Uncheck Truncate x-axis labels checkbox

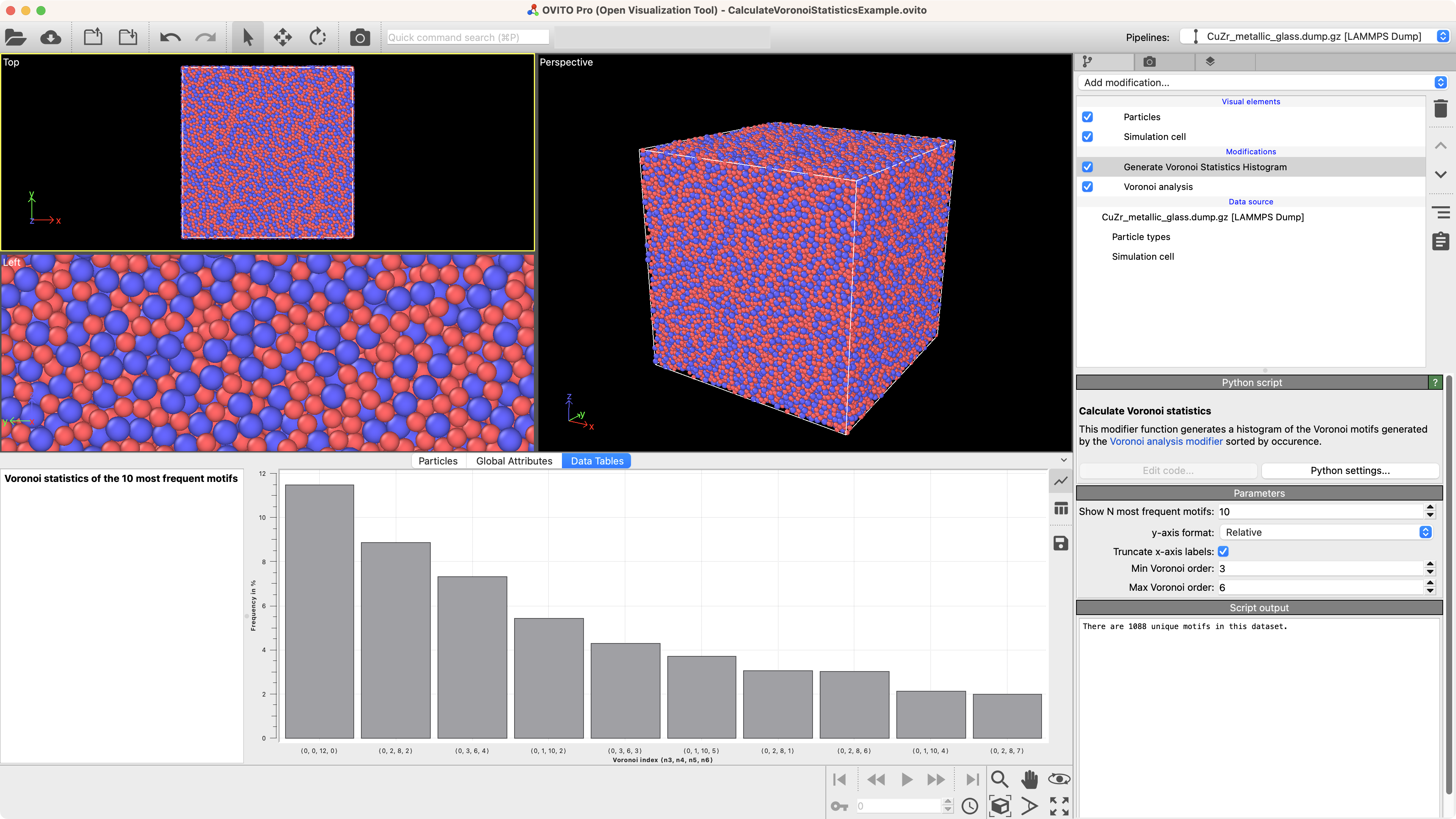1223,552
